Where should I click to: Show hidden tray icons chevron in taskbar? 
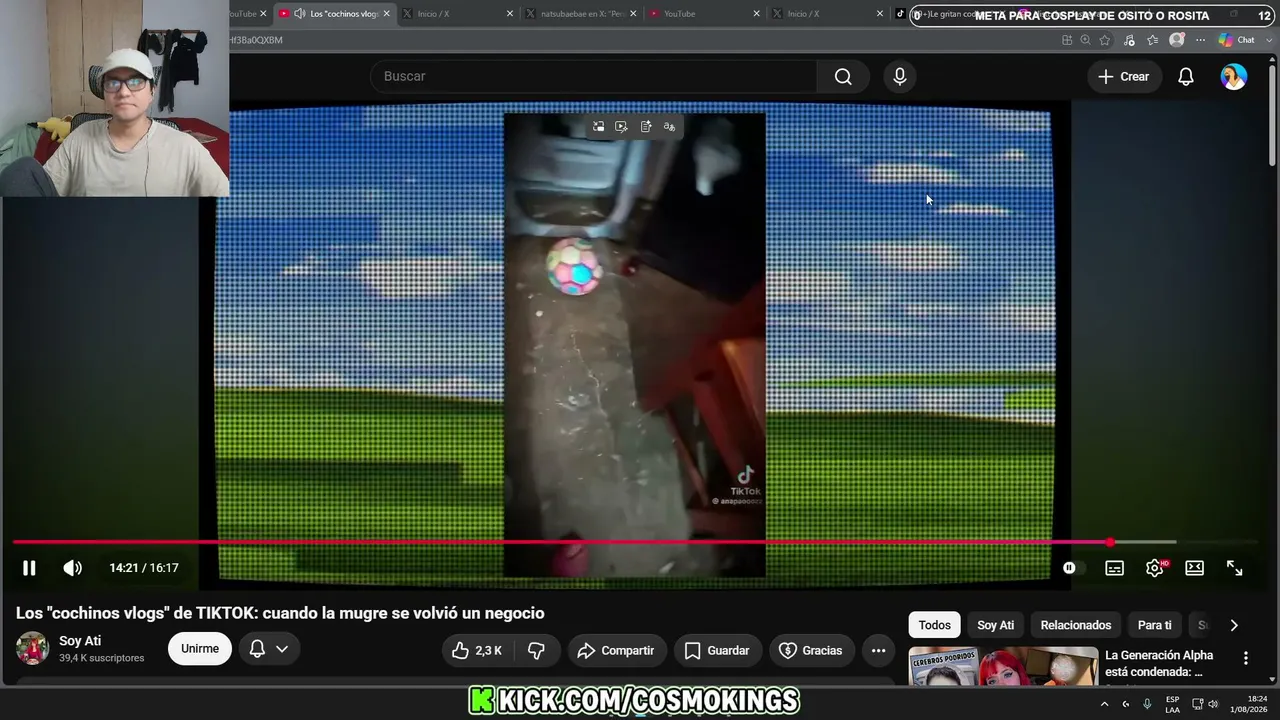coord(1104,704)
